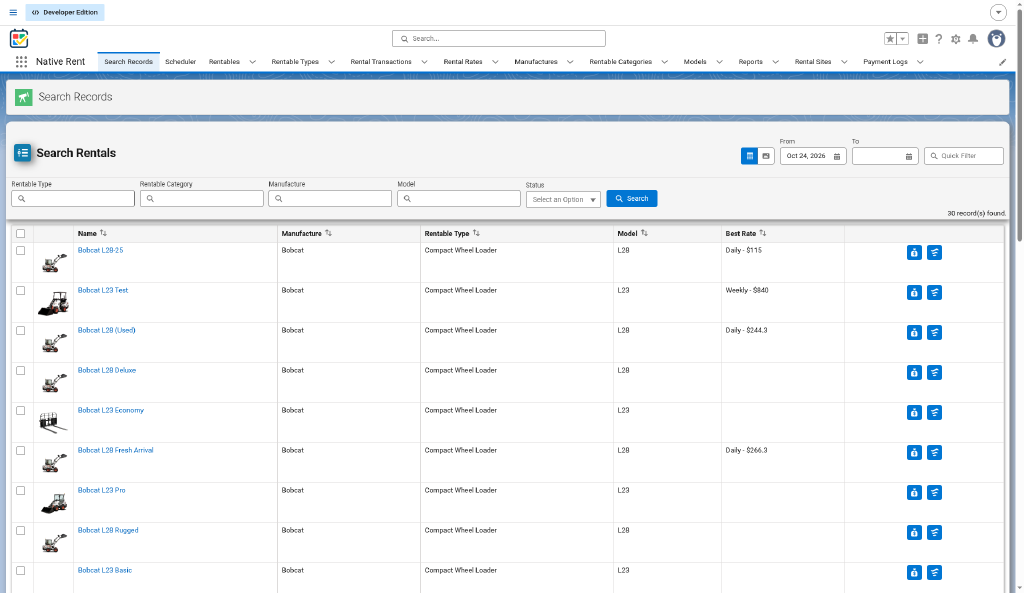Click the money bag icon for Bobcat L28-25
Viewport: 1024px width, 593px height.
pos(914,253)
